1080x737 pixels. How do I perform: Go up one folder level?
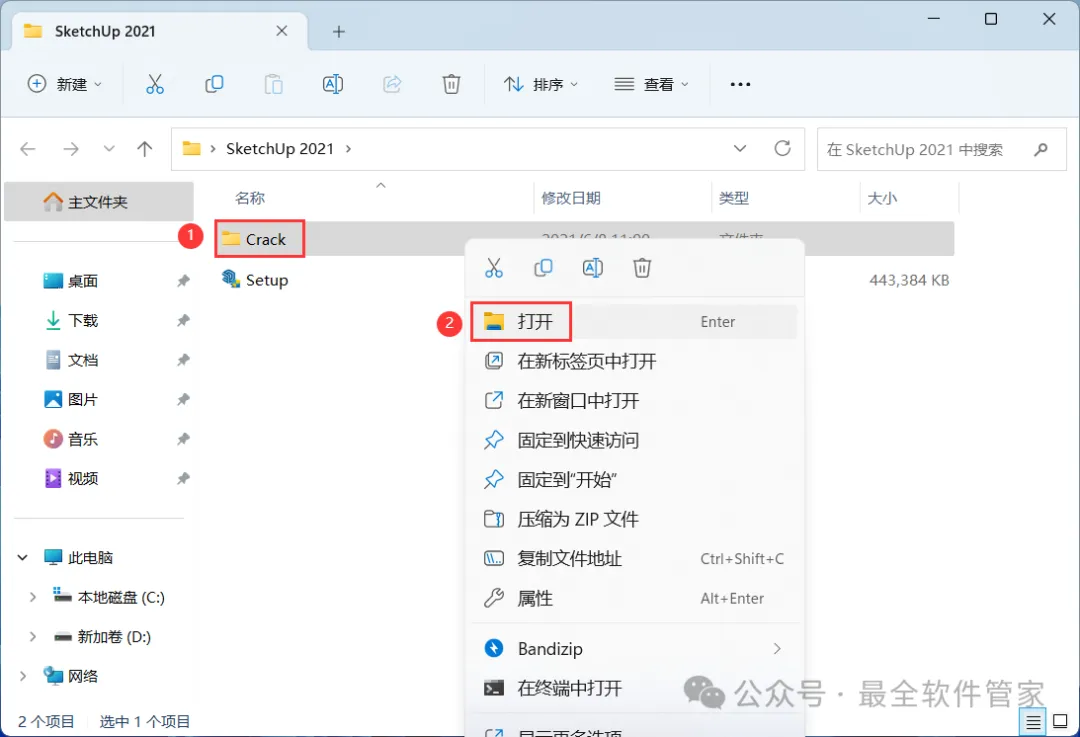click(145, 149)
